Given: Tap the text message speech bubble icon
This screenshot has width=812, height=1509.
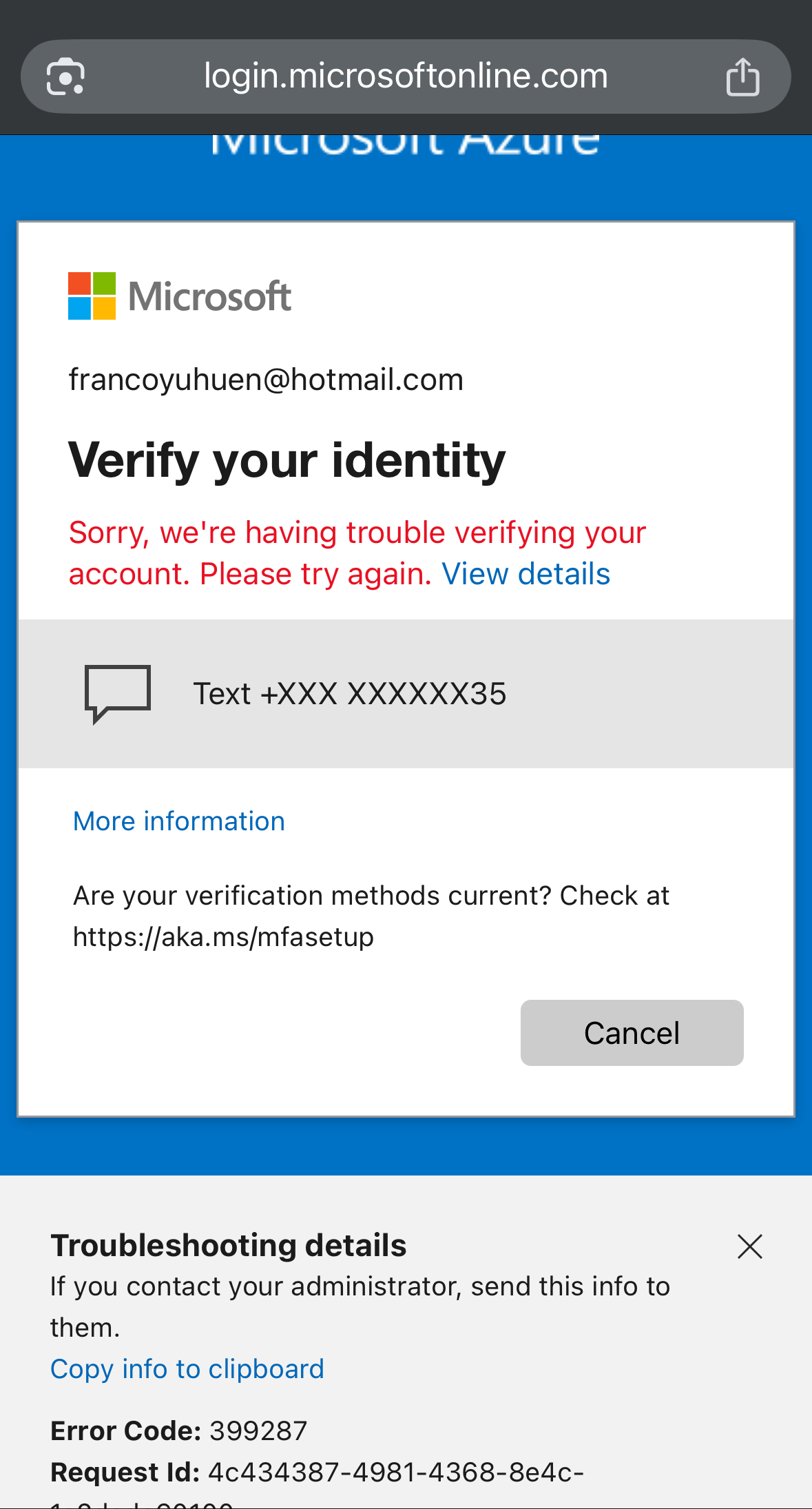Looking at the screenshot, I should [x=118, y=694].
